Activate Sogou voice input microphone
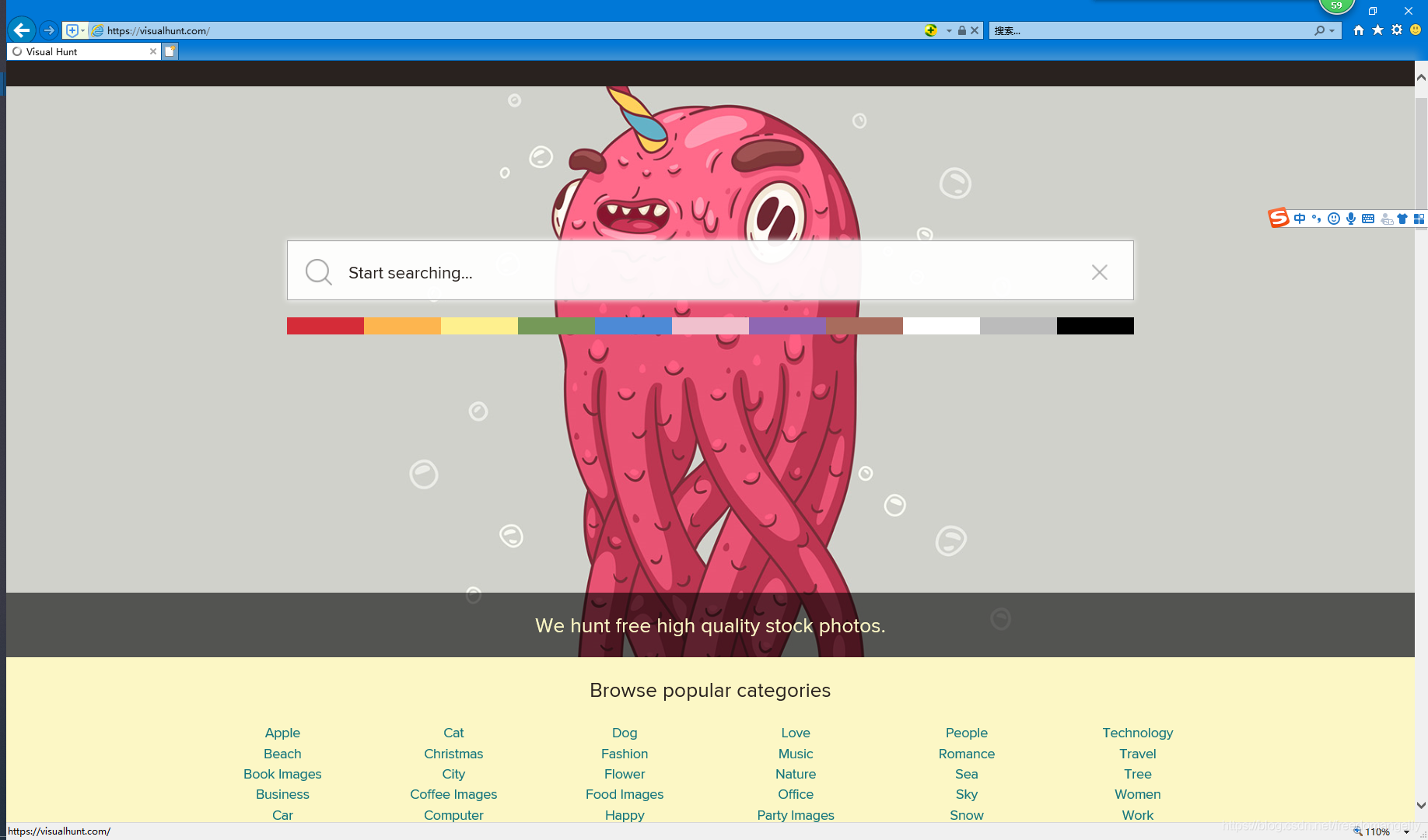1428x840 pixels. click(1351, 219)
